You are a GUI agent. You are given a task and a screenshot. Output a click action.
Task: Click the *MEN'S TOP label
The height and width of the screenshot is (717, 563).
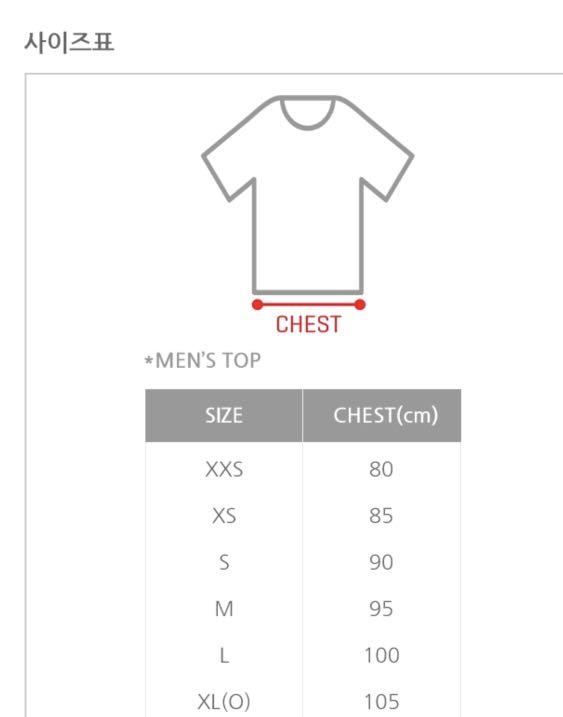[x=203, y=360]
